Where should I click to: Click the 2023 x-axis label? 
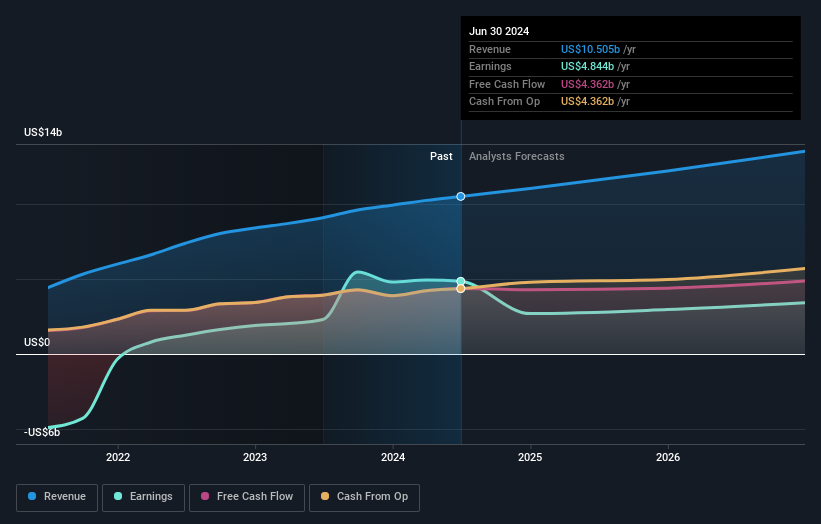[255, 457]
